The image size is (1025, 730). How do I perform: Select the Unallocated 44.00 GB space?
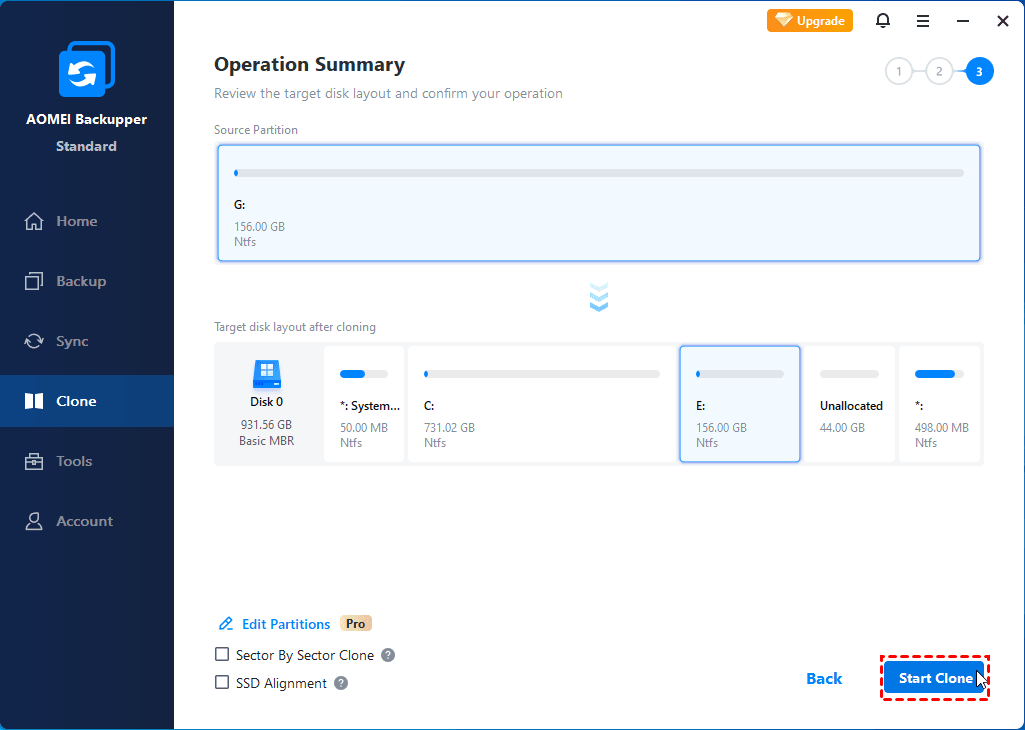pos(849,404)
